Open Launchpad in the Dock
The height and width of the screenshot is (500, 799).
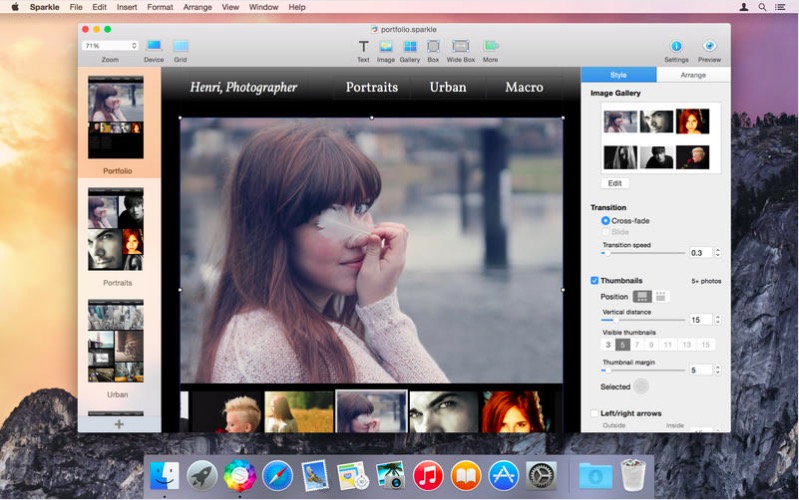pos(202,476)
